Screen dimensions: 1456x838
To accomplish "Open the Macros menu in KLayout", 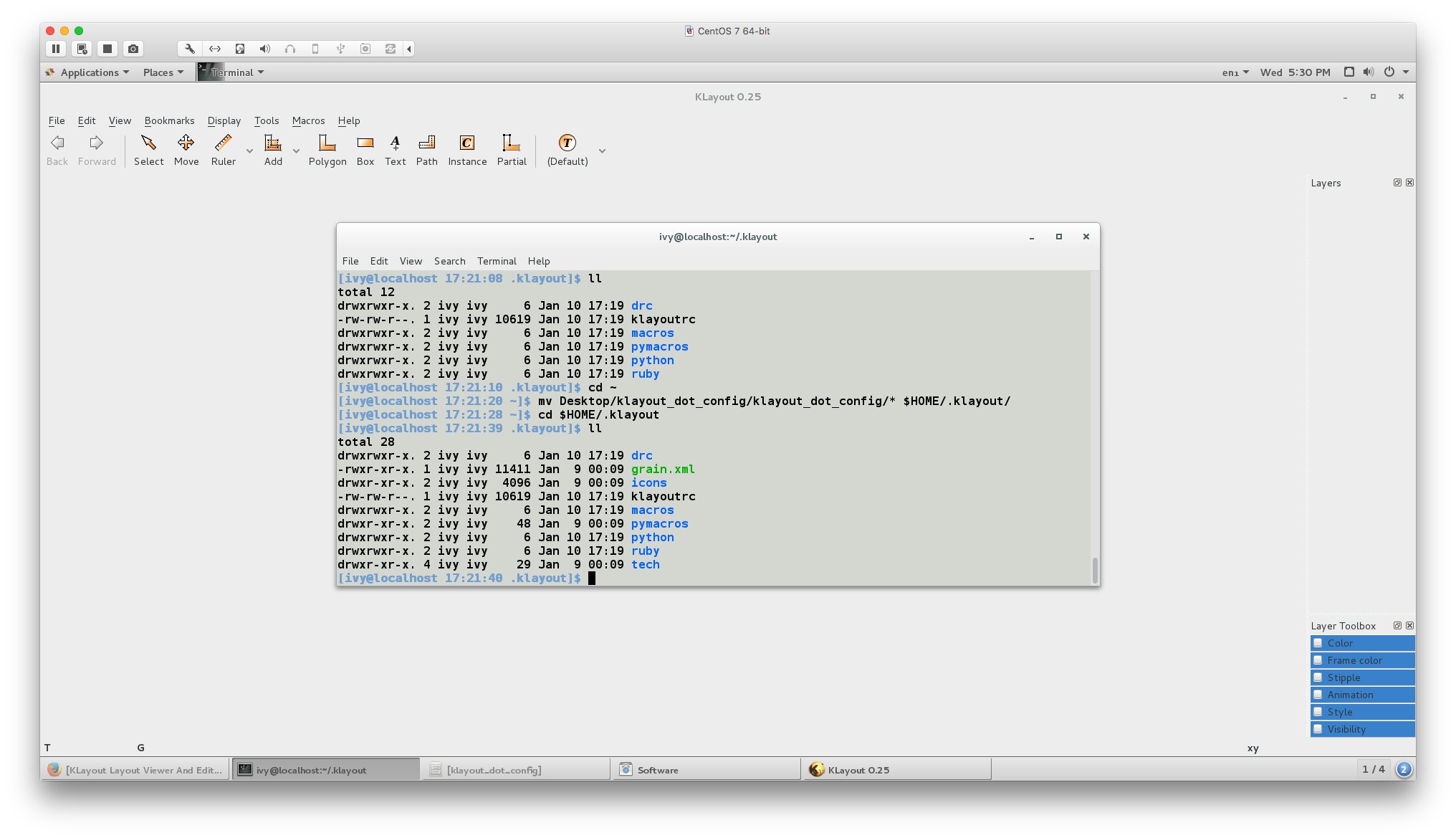I will coord(308,120).
